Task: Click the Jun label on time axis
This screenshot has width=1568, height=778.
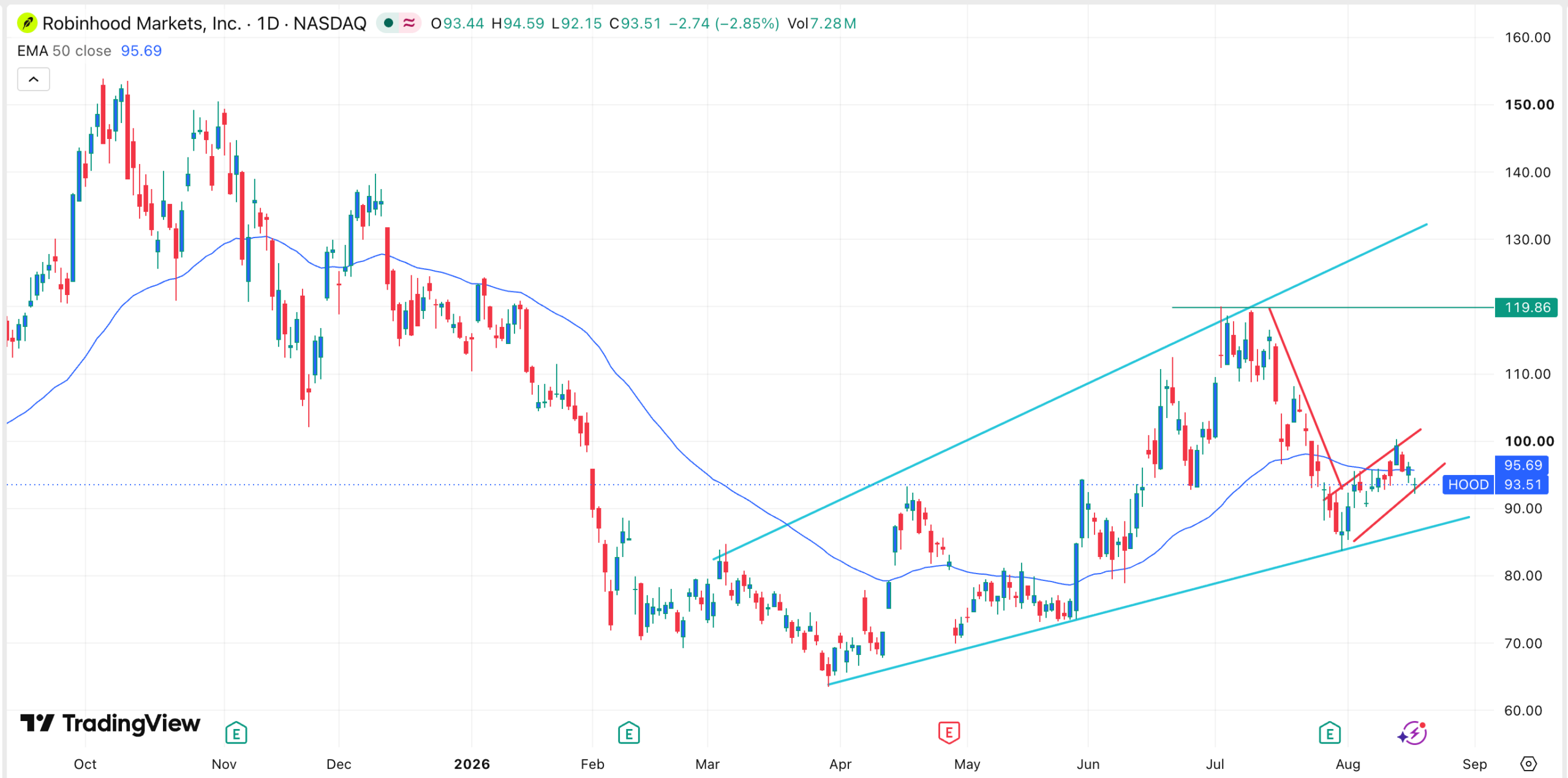Action: coord(1088,764)
